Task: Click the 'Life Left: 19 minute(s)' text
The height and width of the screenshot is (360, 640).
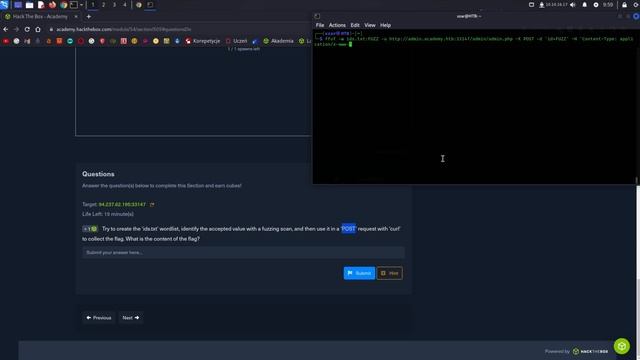Action: [x=108, y=214]
